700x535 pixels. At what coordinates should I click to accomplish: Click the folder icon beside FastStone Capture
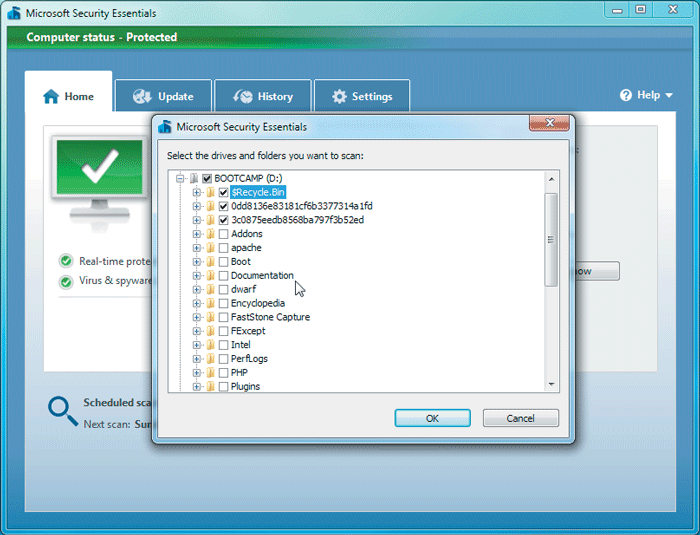(210, 317)
